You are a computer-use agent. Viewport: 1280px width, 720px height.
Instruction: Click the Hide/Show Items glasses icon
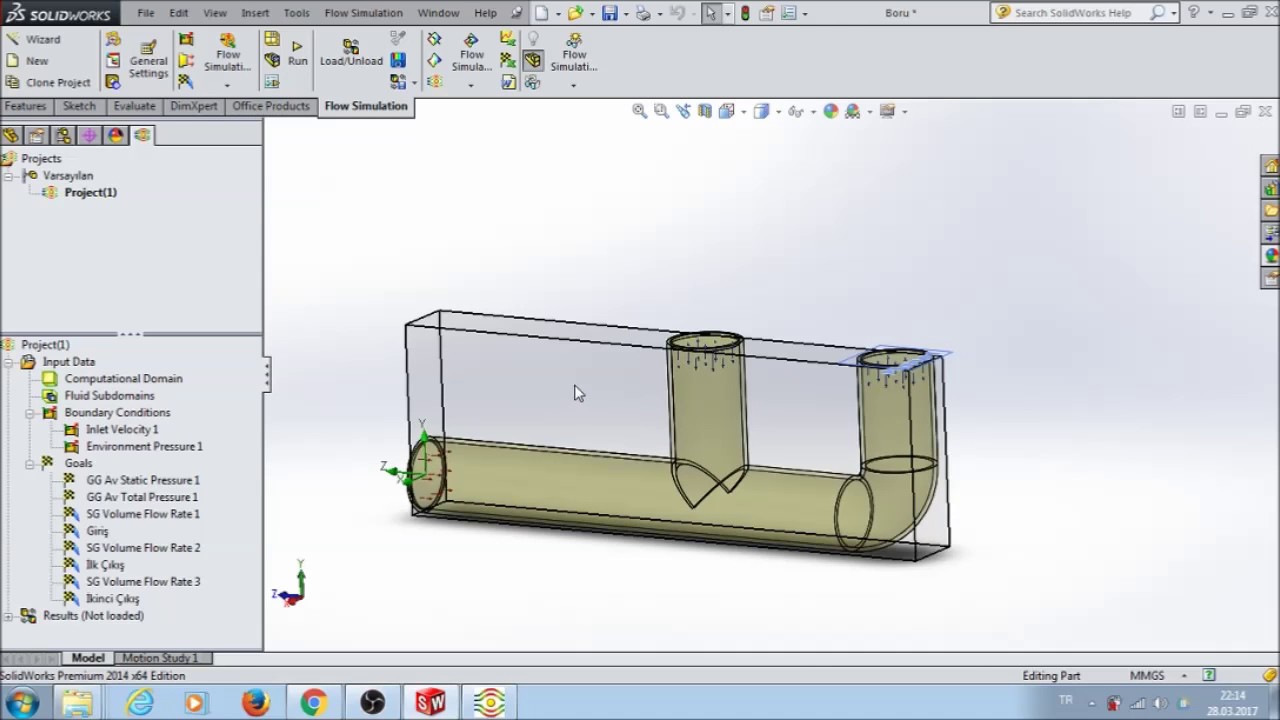795,111
